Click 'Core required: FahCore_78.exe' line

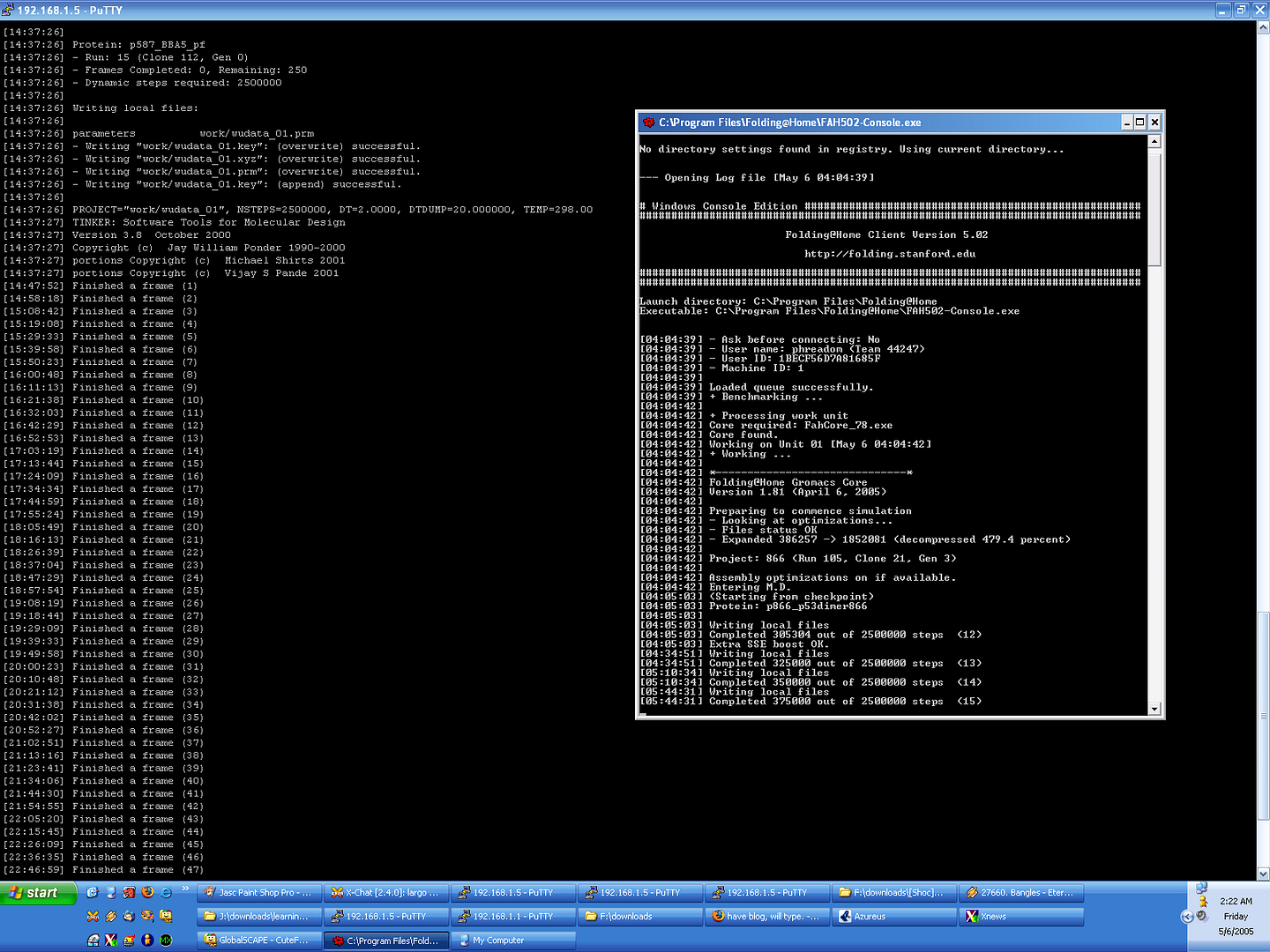pos(801,426)
